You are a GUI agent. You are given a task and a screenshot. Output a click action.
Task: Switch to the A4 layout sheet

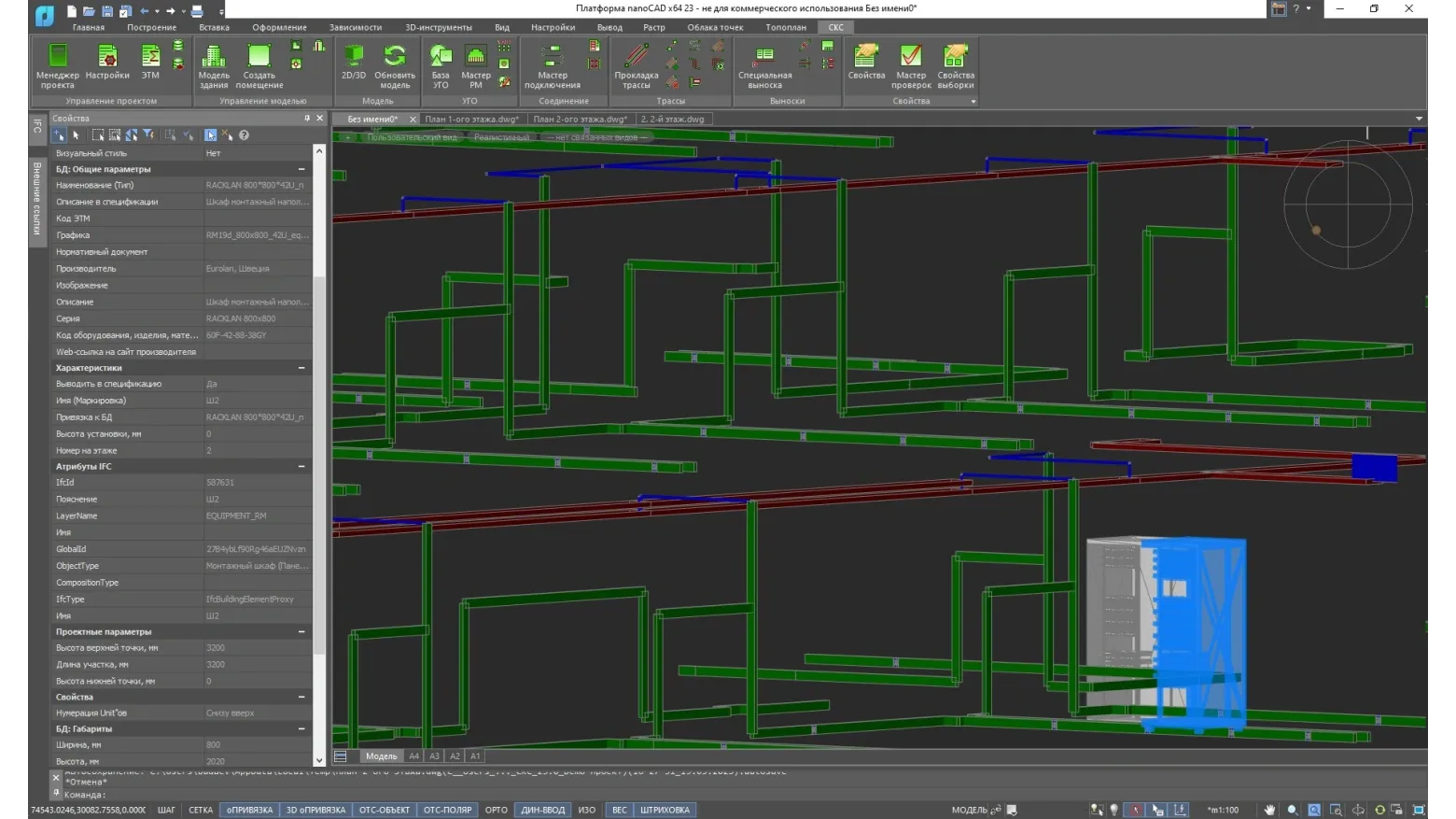coord(414,756)
